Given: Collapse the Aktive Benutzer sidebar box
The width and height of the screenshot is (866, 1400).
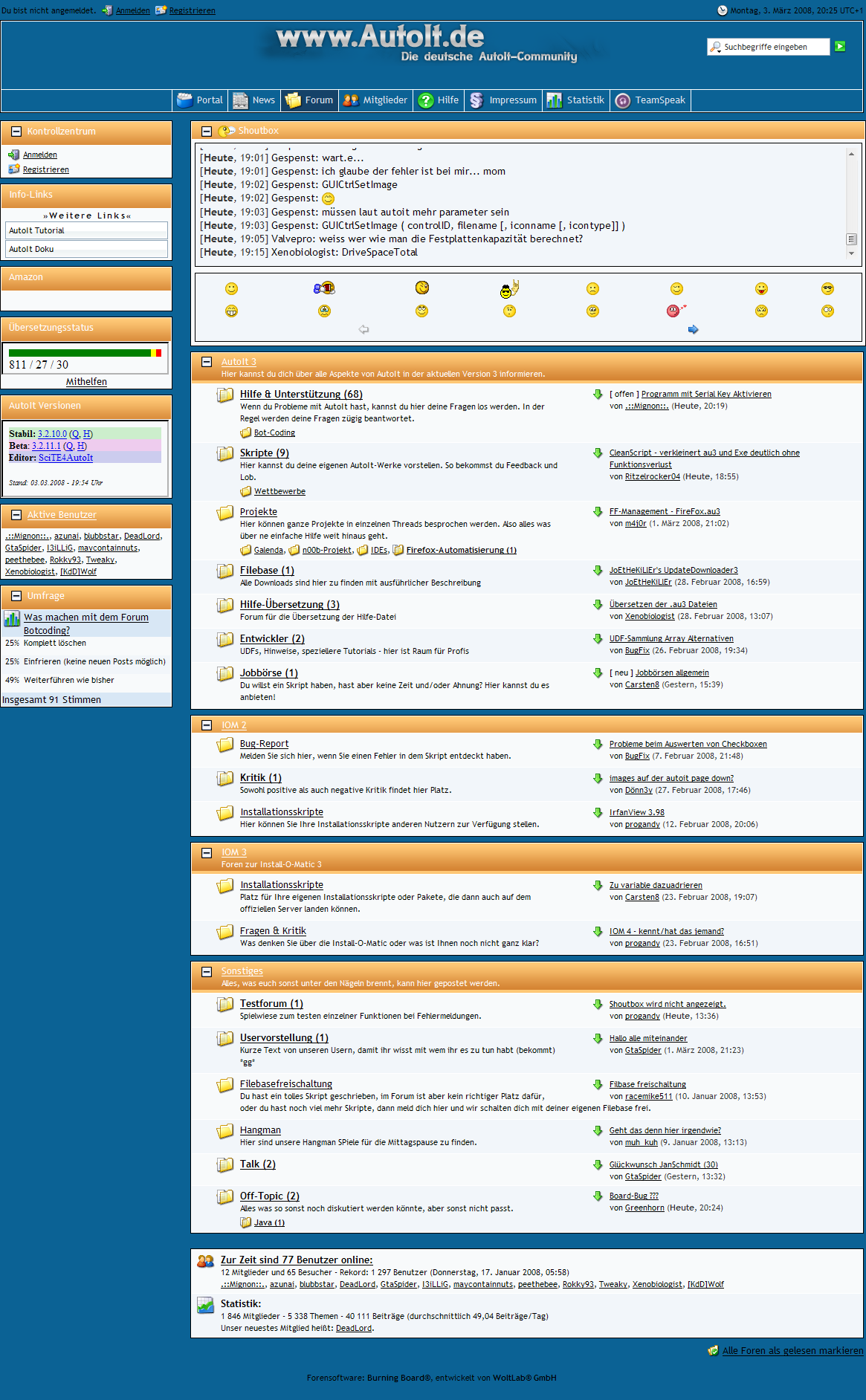Looking at the screenshot, I should point(16,515).
